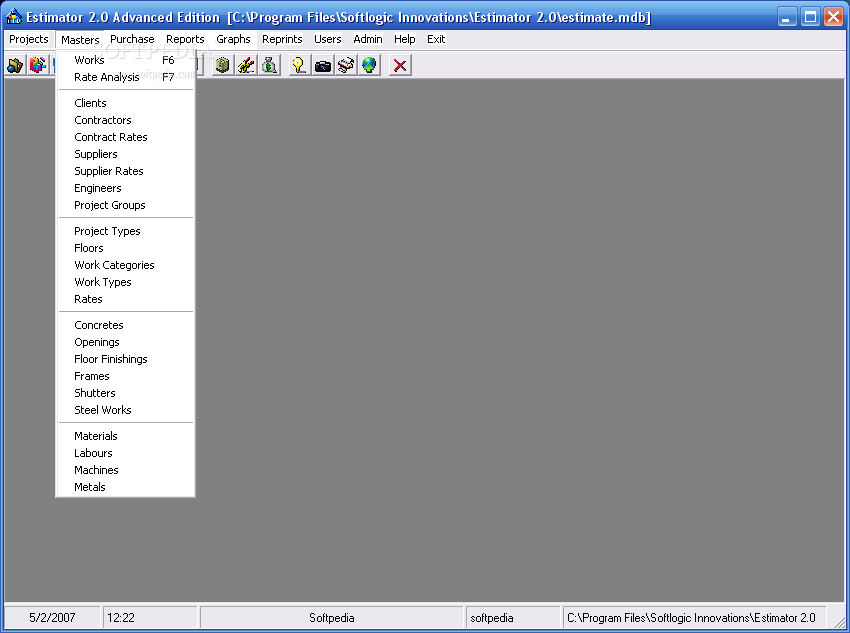Click the folder with globe toolbar icon
This screenshot has width=850, height=633.
[x=15, y=65]
